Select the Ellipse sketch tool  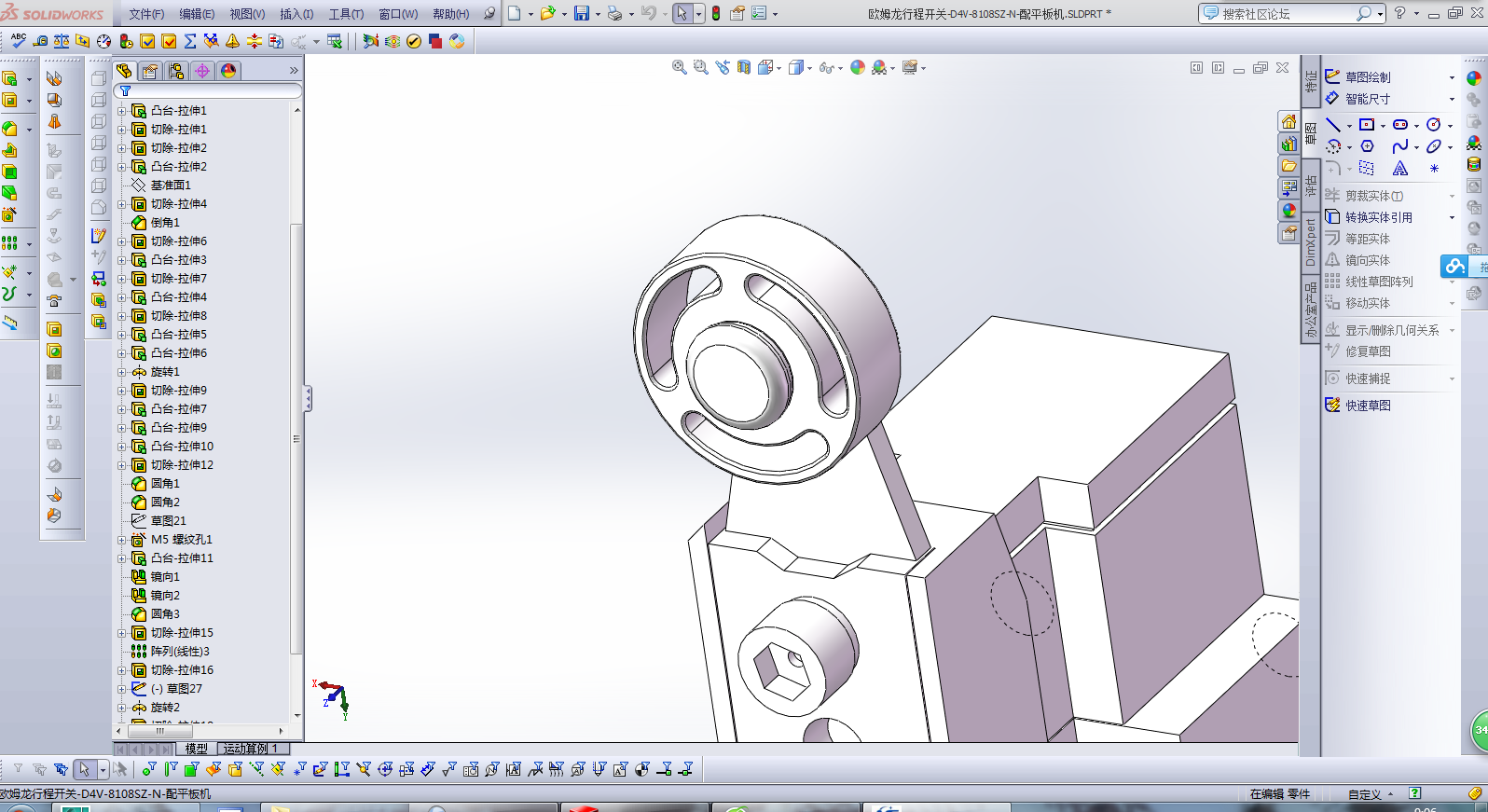coord(1434,146)
